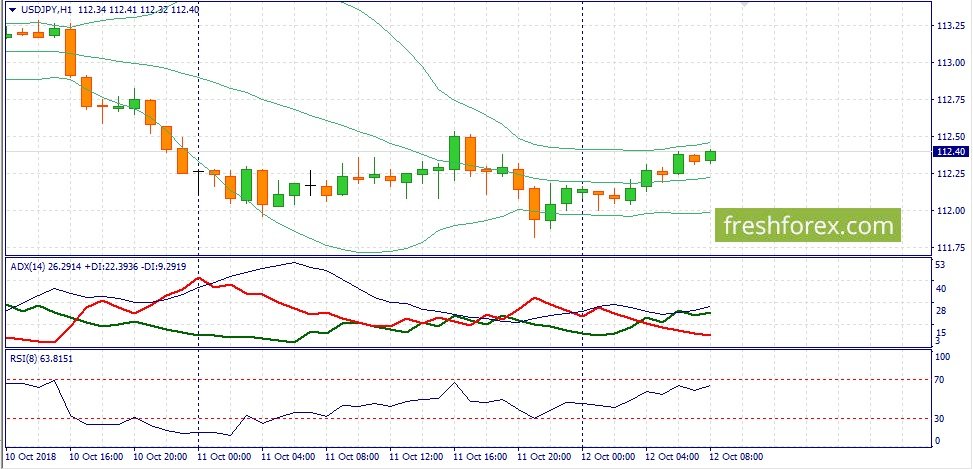
Task: Select the latest green candle at 112.40
Action: 710,156
